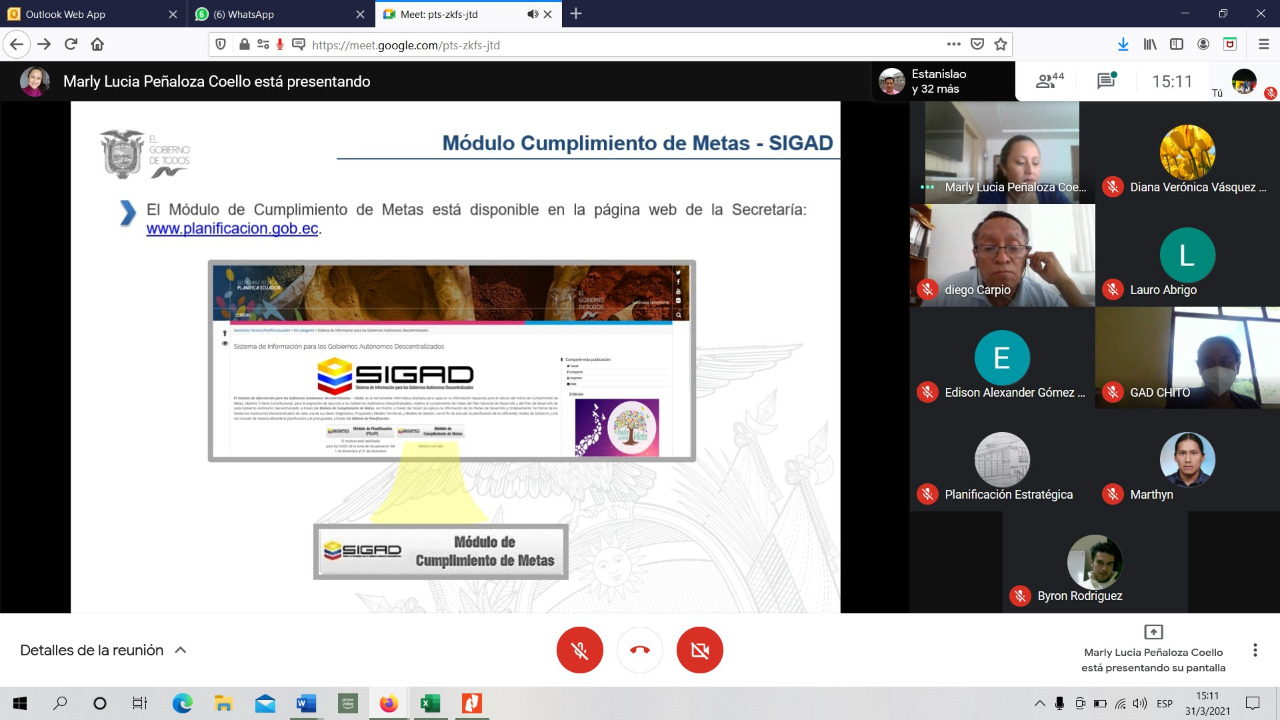Toggle the microphone mute button
Screen dimensions: 1280x720
pyautogui.click(x=580, y=650)
